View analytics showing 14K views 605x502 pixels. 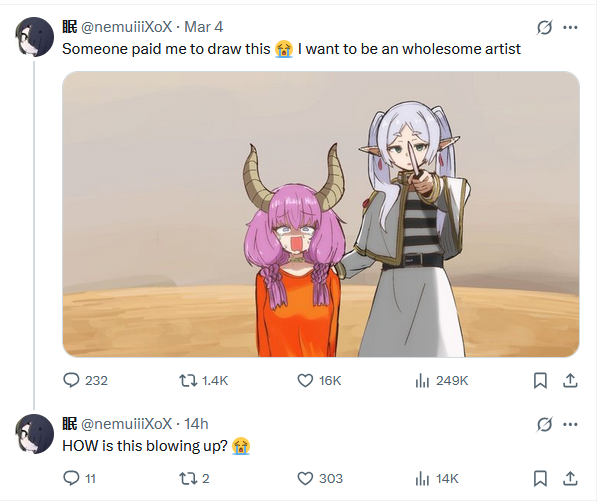click(422, 479)
